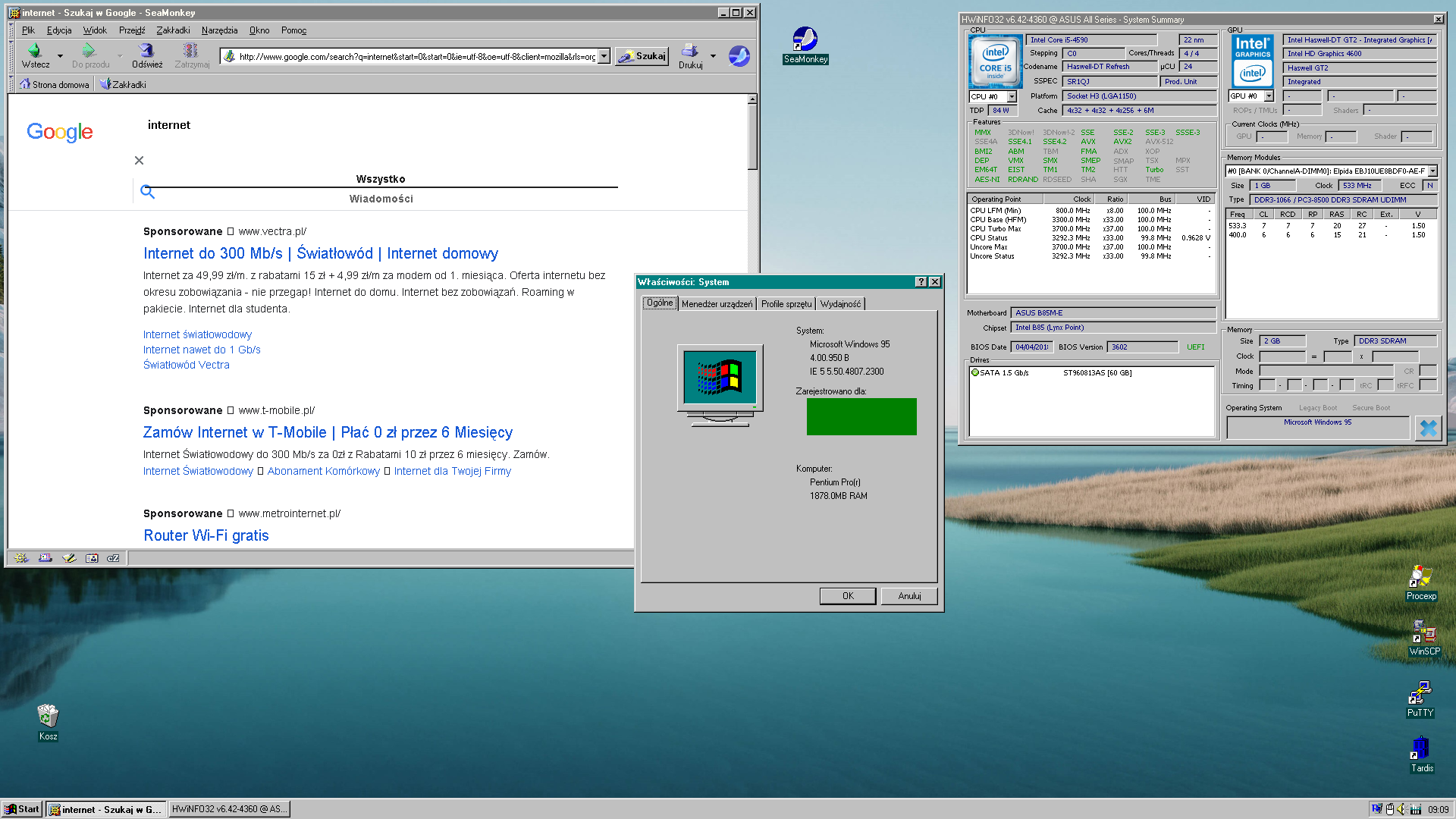Viewport: 1456px width, 819px height.
Task: Open the Procexp desktop shortcut
Action: click(x=1421, y=582)
